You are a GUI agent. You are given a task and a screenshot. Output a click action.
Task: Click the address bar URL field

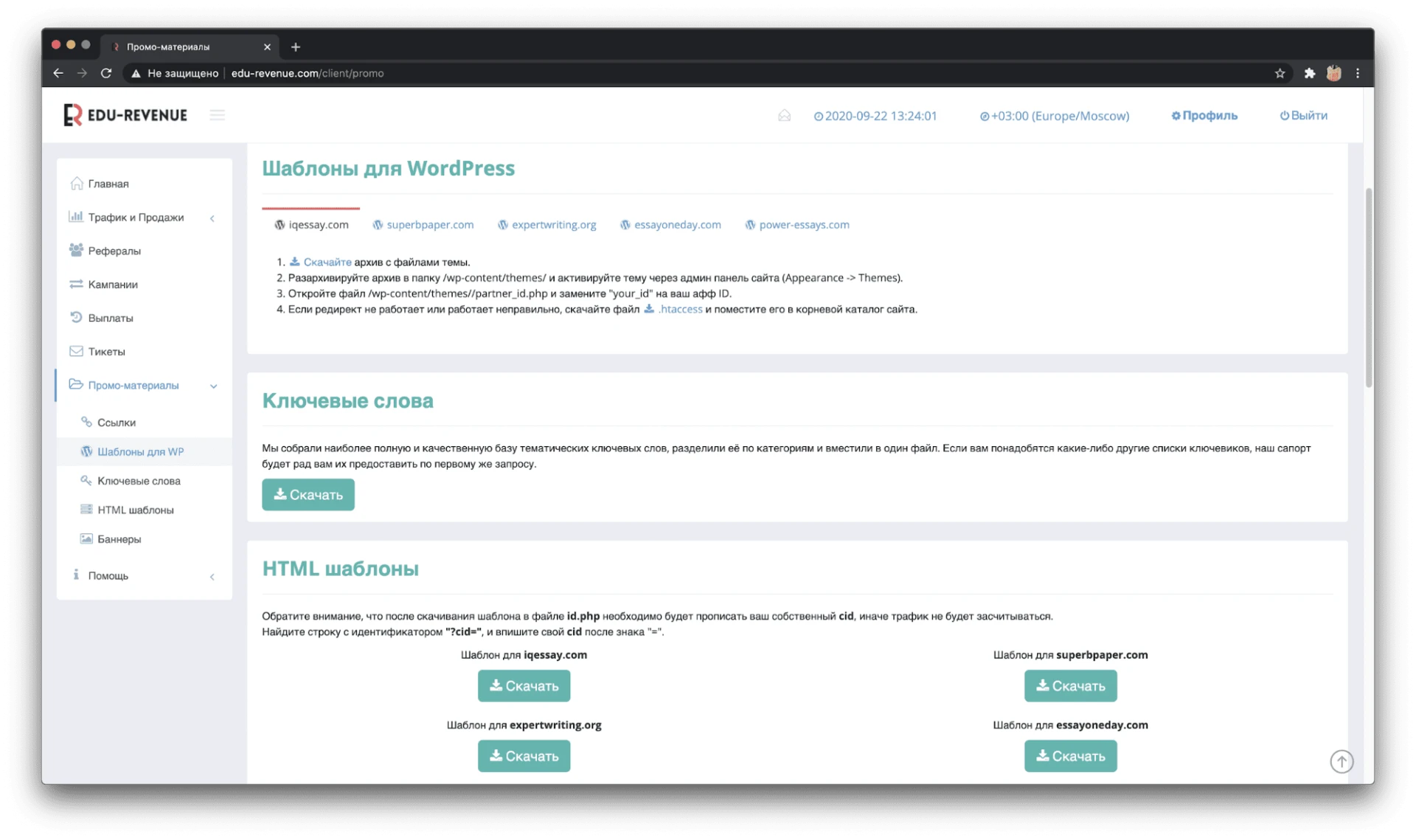[x=707, y=73]
